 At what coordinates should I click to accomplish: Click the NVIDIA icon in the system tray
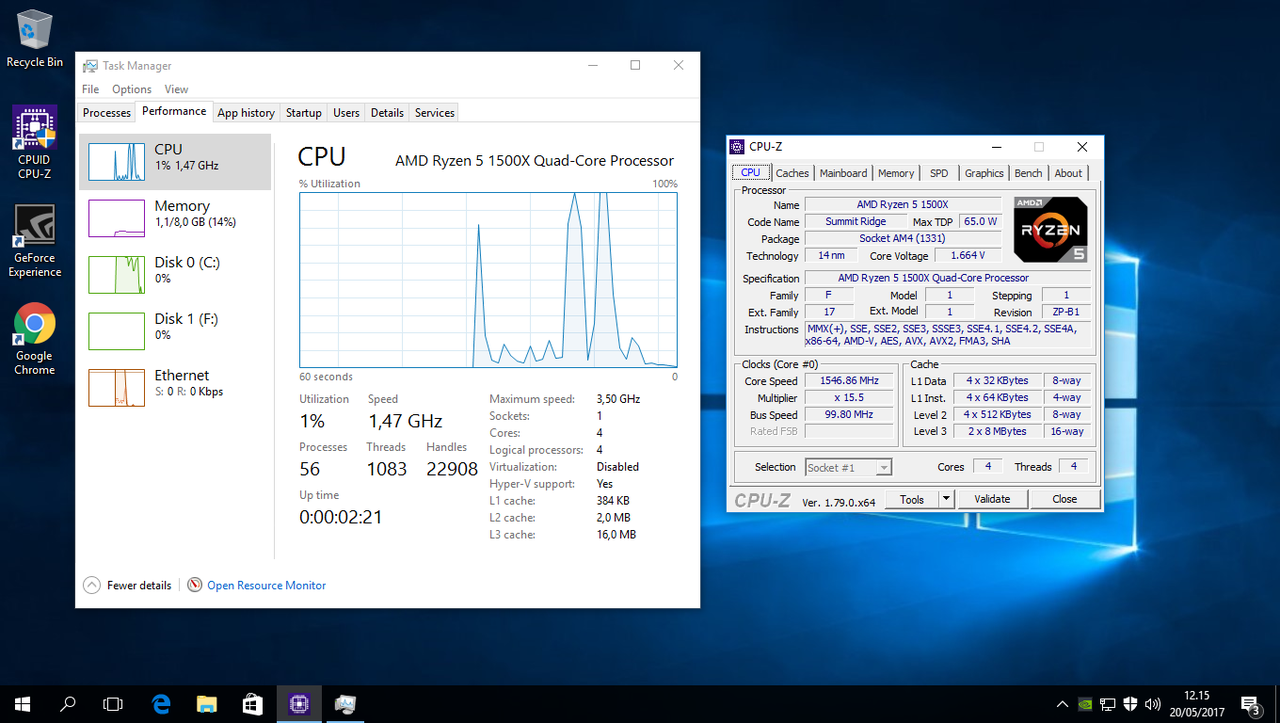click(x=1085, y=704)
